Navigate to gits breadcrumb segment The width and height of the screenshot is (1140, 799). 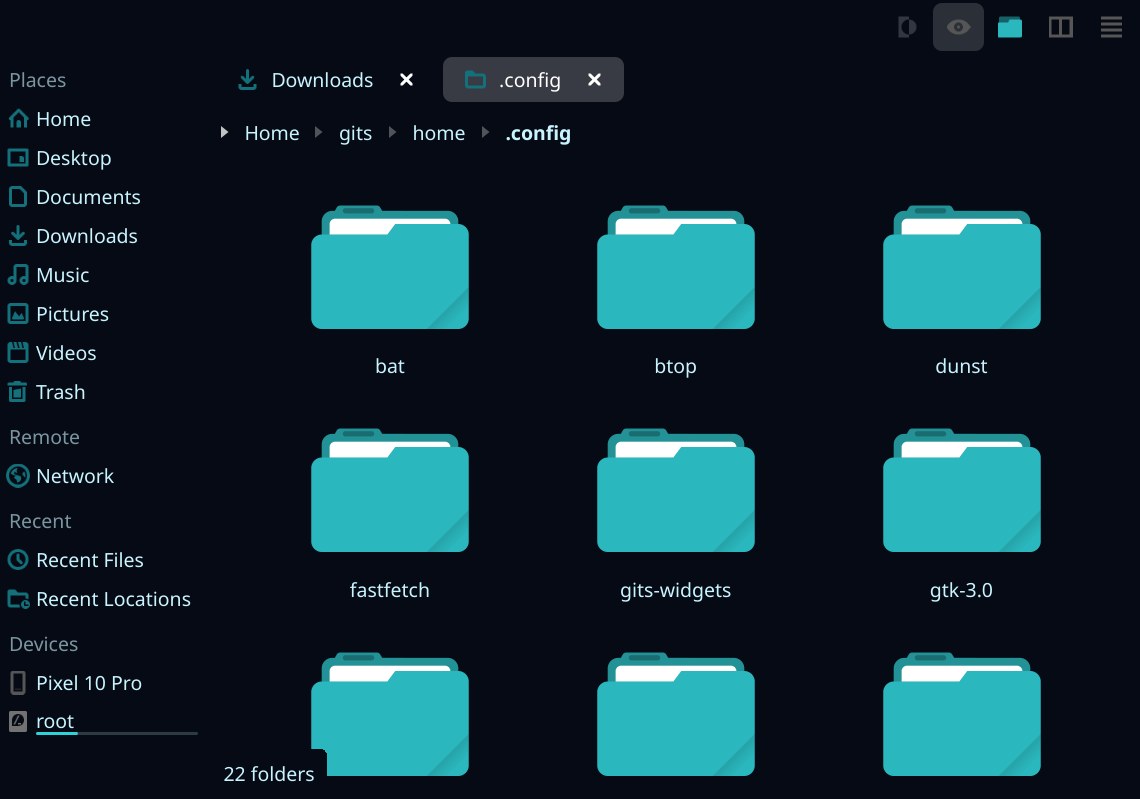[356, 133]
